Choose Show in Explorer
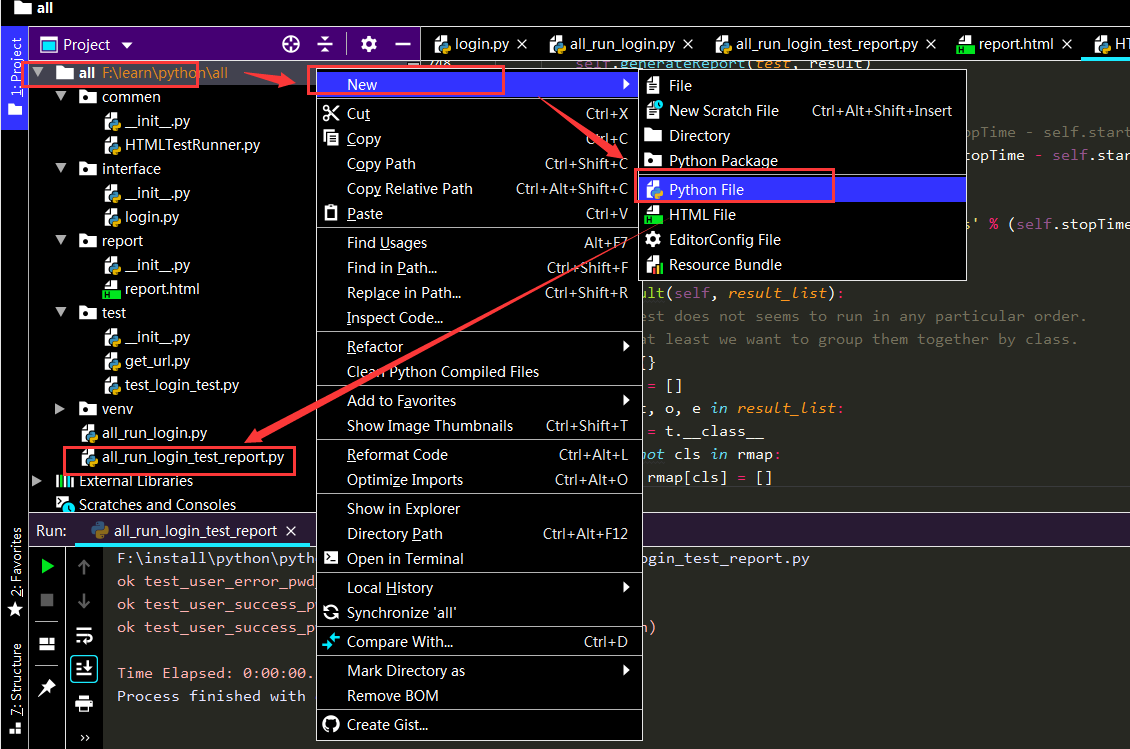1130x749 pixels. tap(479, 509)
